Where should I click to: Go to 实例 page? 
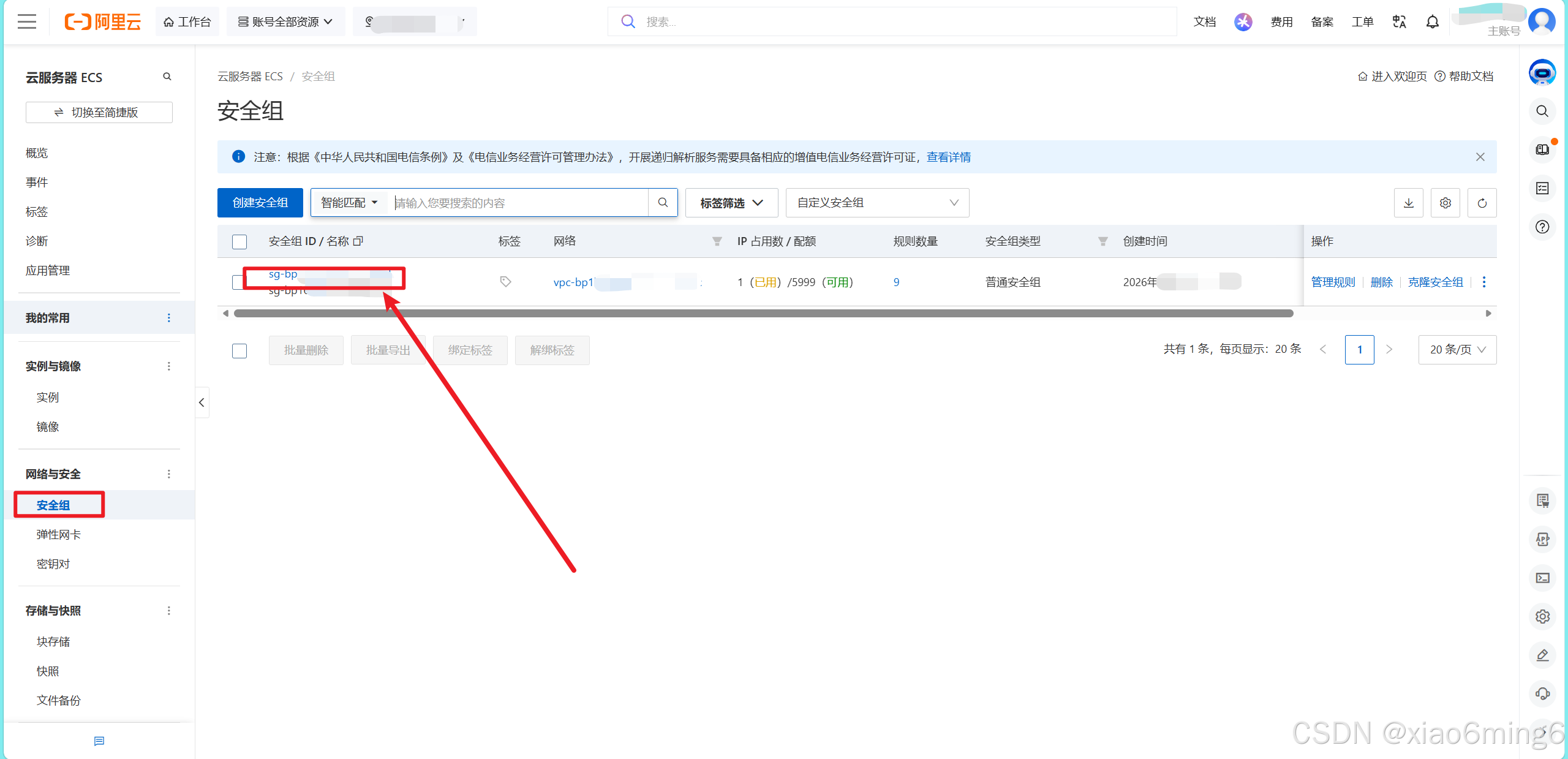coord(48,397)
